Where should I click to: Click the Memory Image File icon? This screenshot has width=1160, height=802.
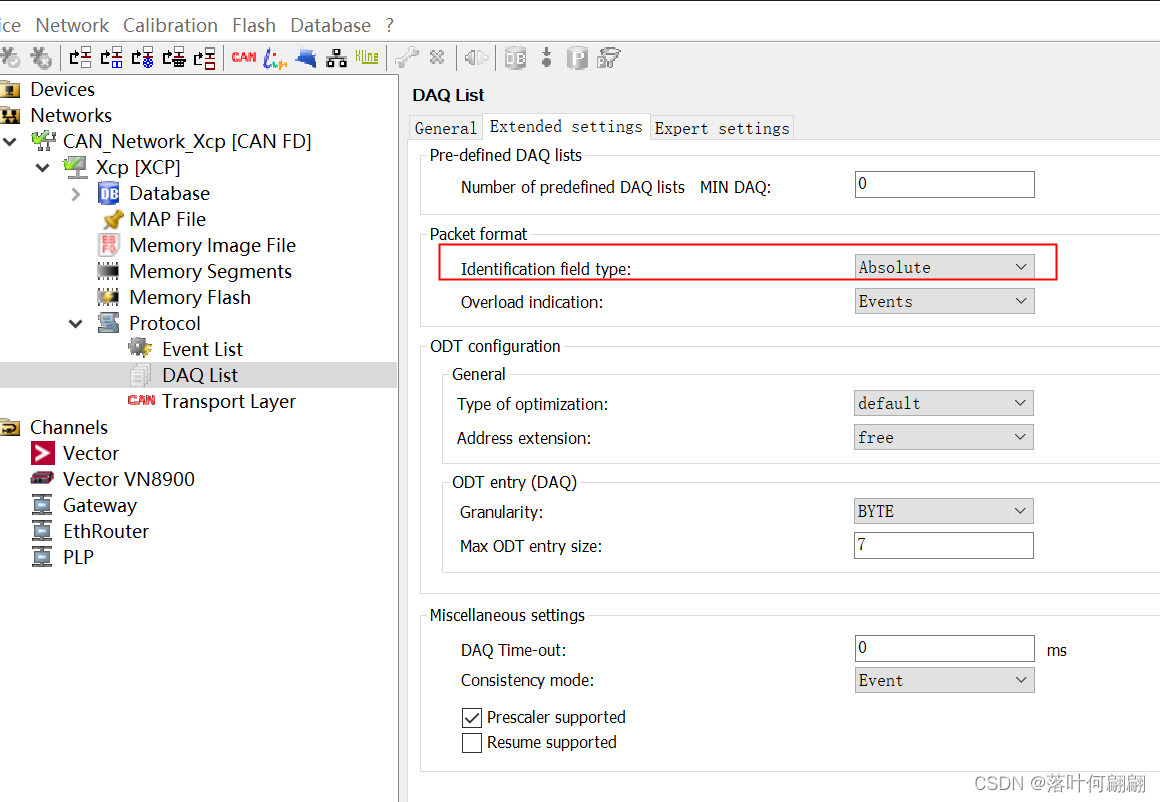109,245
